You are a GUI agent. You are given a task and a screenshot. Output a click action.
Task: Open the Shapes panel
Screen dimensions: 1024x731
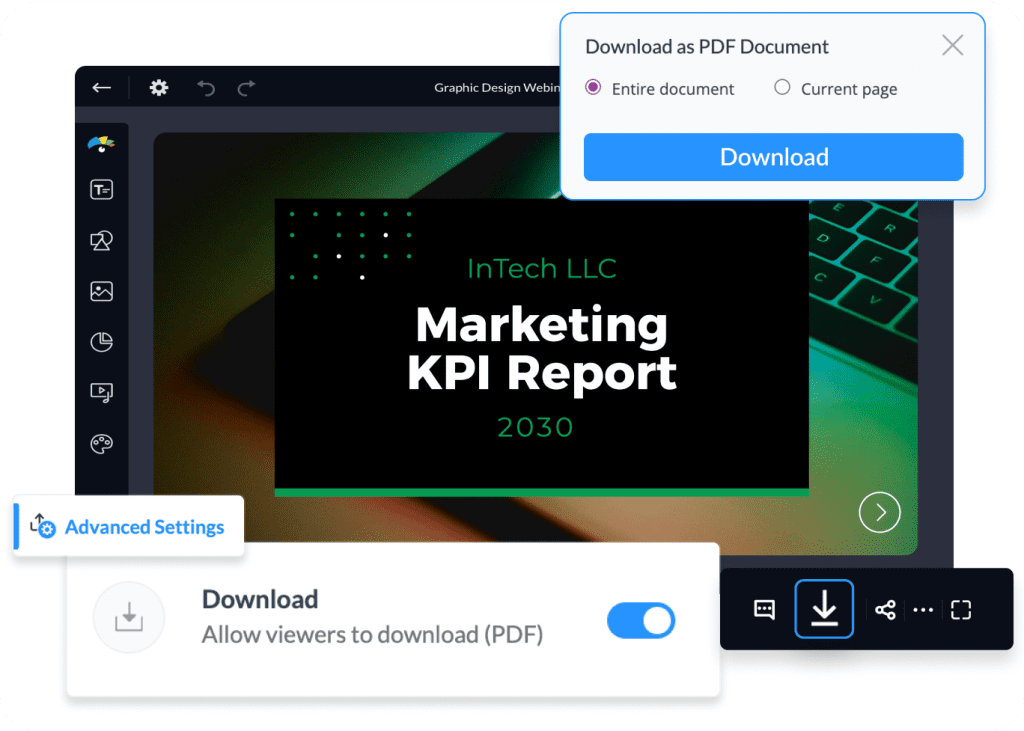click(101, 240)
